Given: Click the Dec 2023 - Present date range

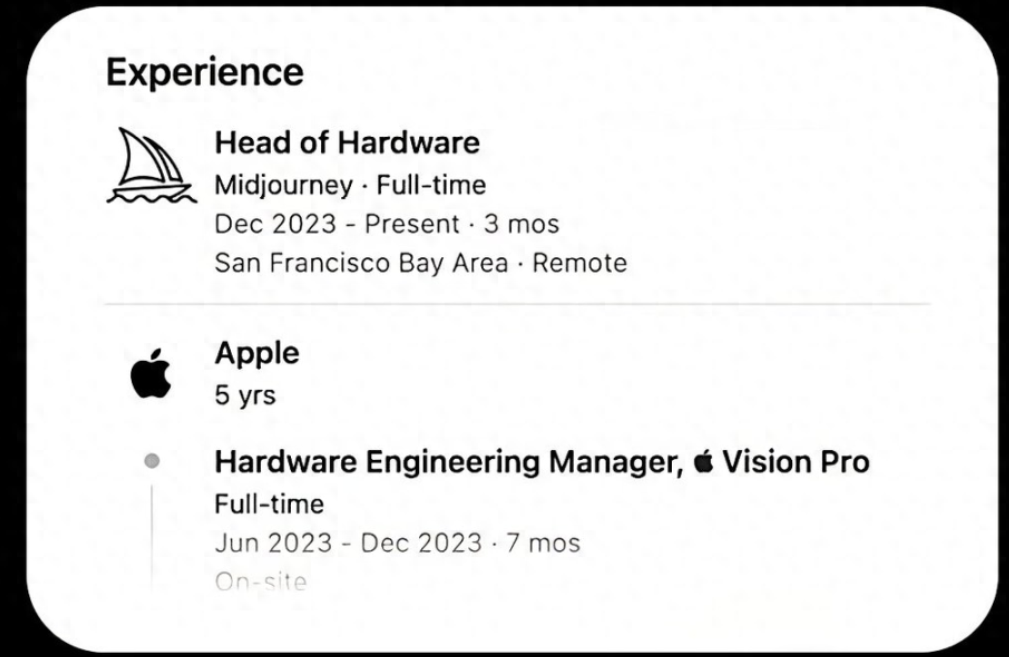Looking at the screenshot, I should [337, 224].
